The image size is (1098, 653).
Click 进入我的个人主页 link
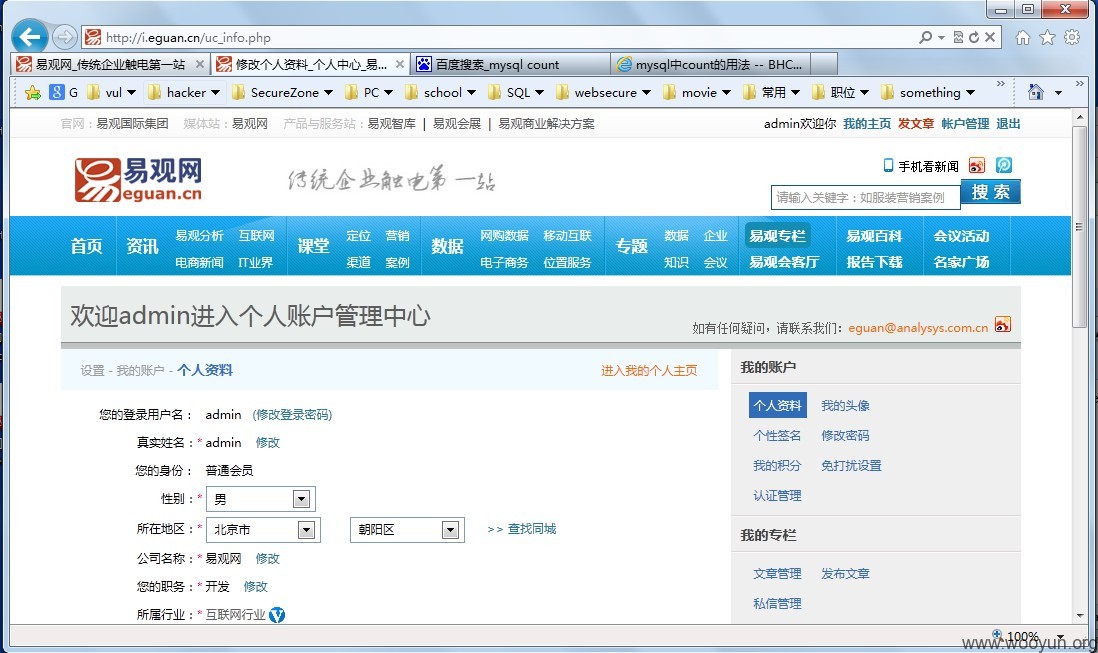(649, 370)
